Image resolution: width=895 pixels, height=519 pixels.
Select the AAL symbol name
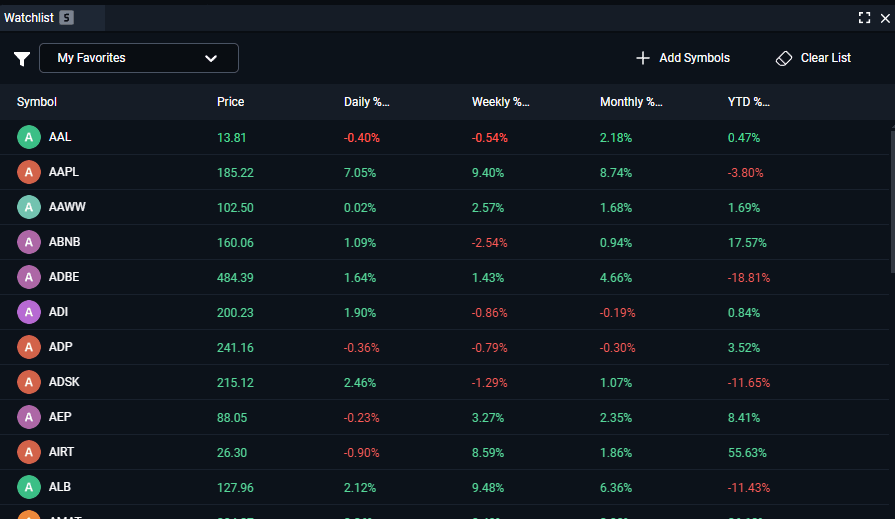[x=60, y=137]
